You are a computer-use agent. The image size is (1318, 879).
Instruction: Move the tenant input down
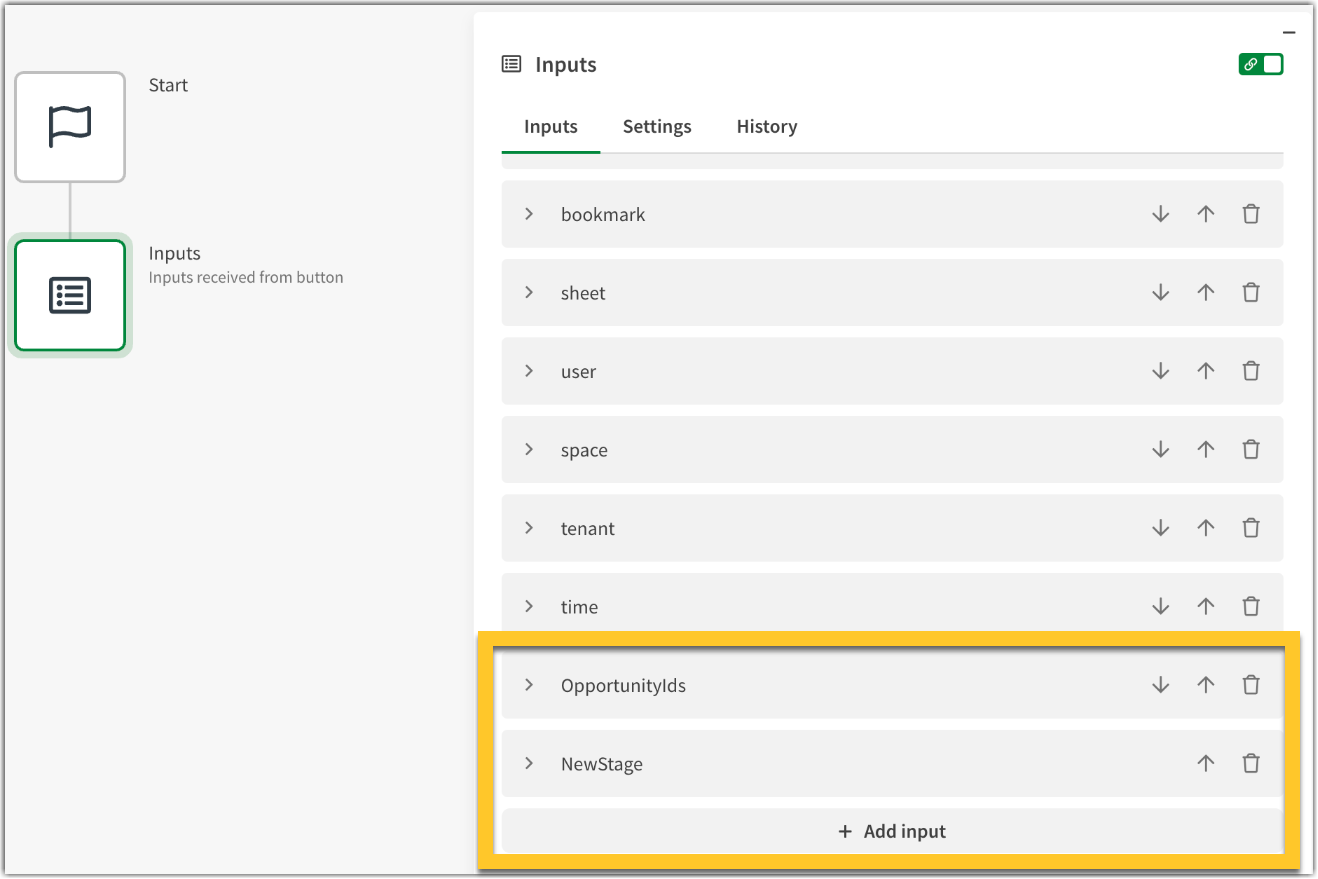pyautogui.click(x=1160, y=528)
